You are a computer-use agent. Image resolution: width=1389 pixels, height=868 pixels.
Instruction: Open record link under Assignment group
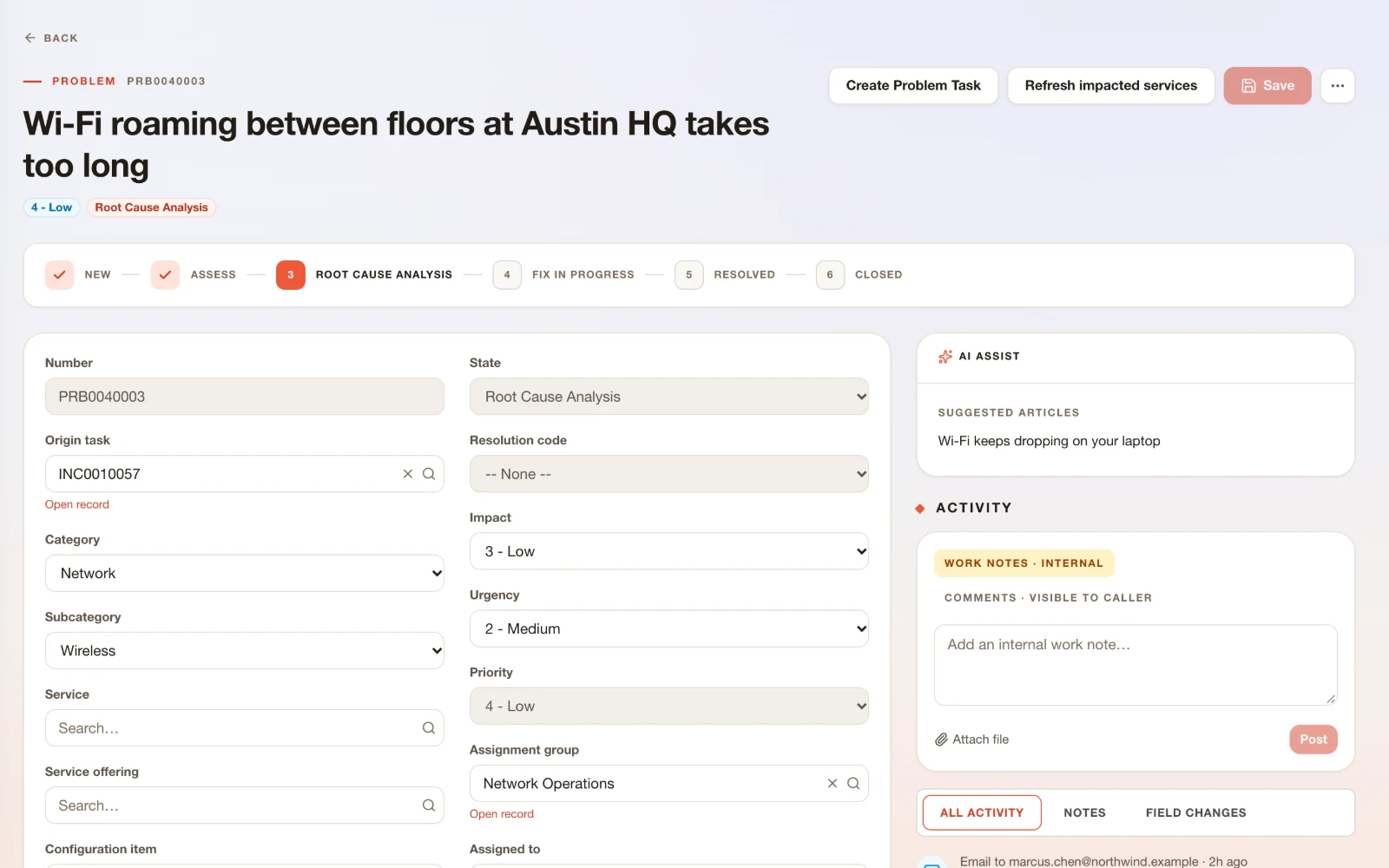[x=502, y=814]
